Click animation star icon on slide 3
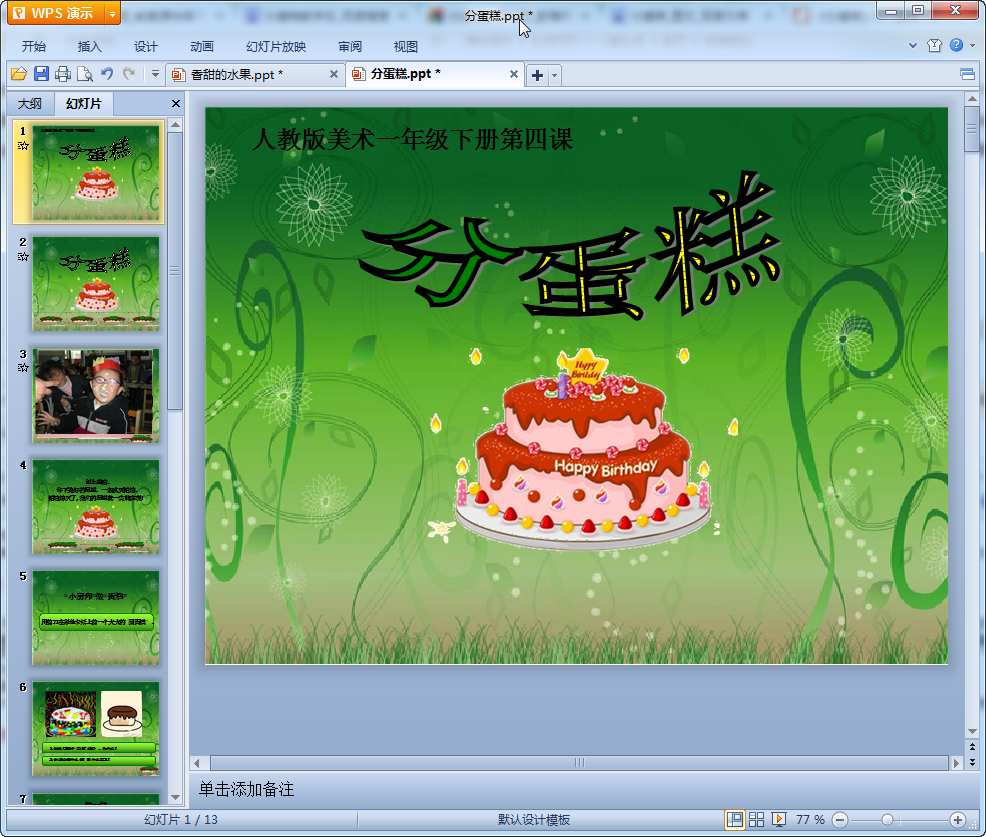This screenshot has height=837, width=986. 23,368
